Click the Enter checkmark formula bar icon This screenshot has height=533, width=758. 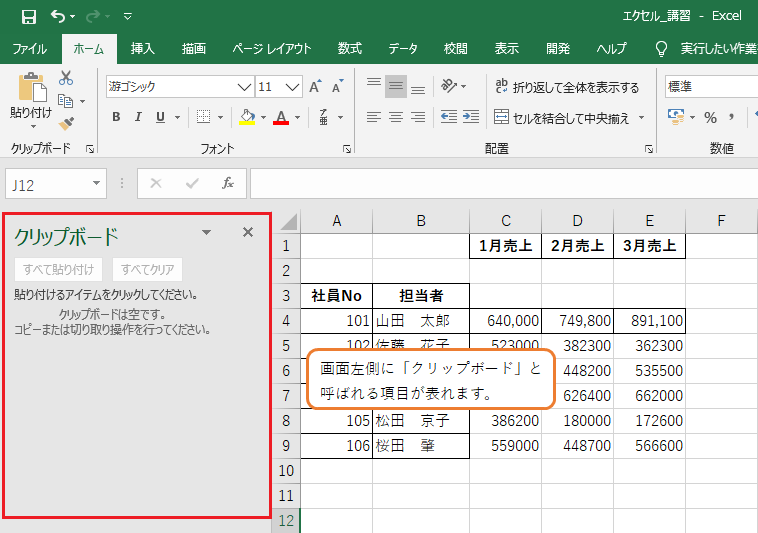192,184
